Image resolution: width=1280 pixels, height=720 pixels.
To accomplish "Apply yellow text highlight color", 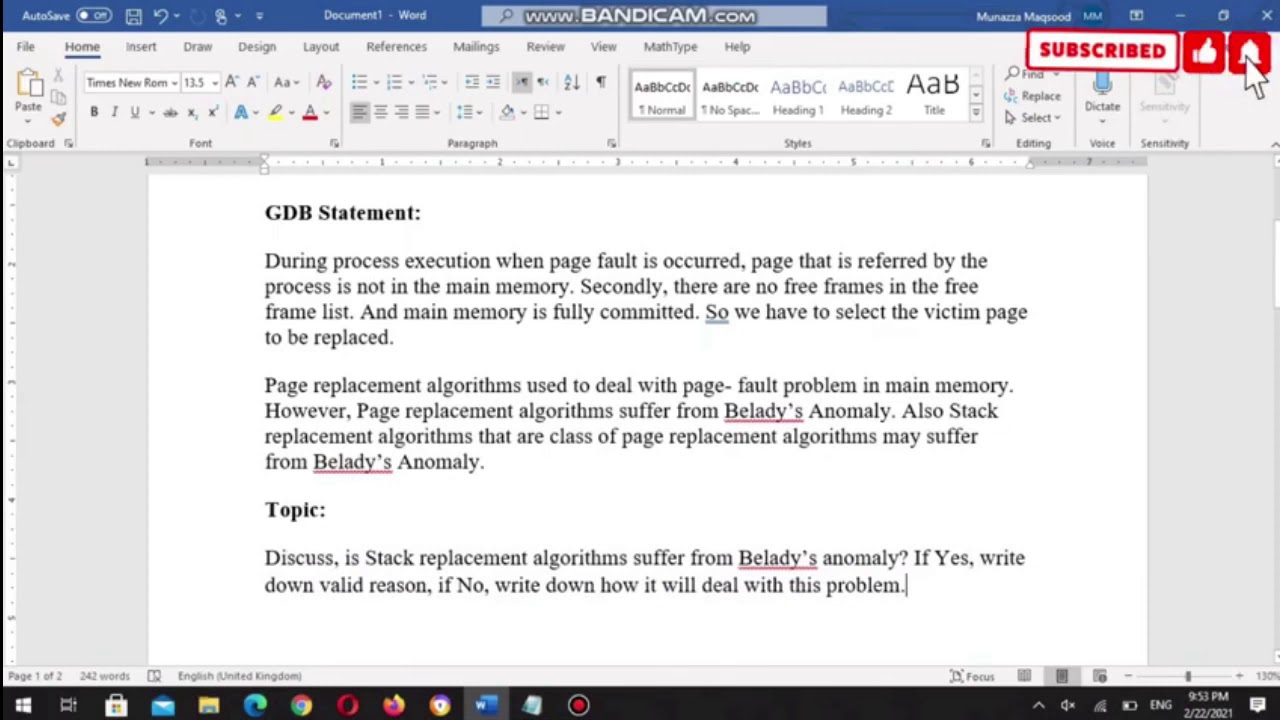I will (275, 112).
